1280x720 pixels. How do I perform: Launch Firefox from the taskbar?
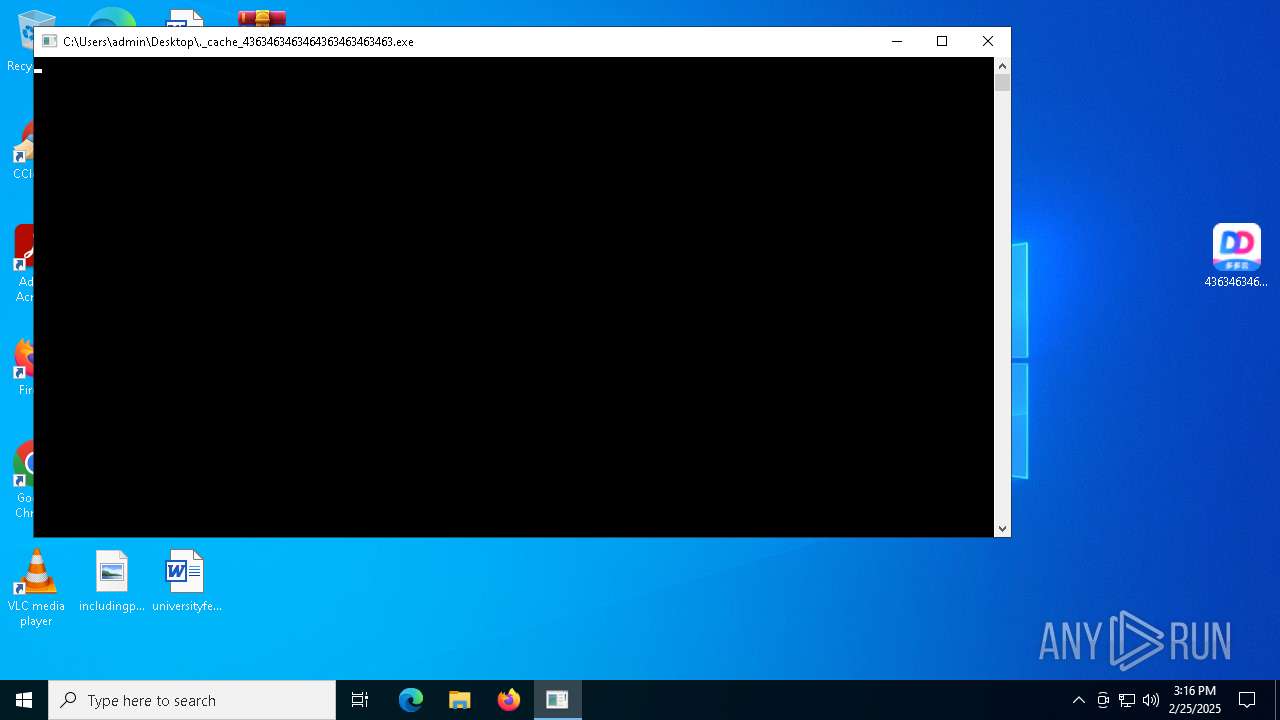[x=509, y=700]
